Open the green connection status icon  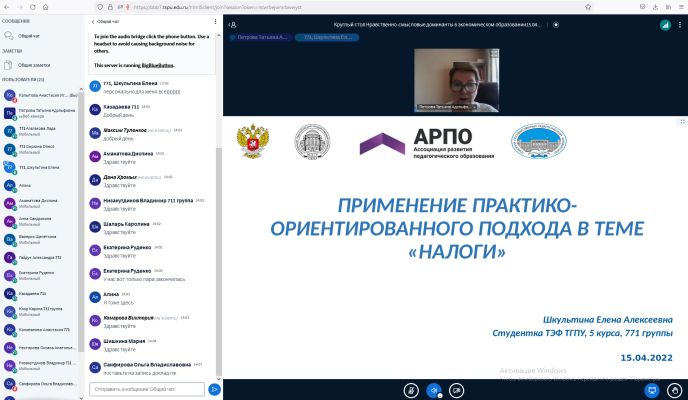pos(665,25)
